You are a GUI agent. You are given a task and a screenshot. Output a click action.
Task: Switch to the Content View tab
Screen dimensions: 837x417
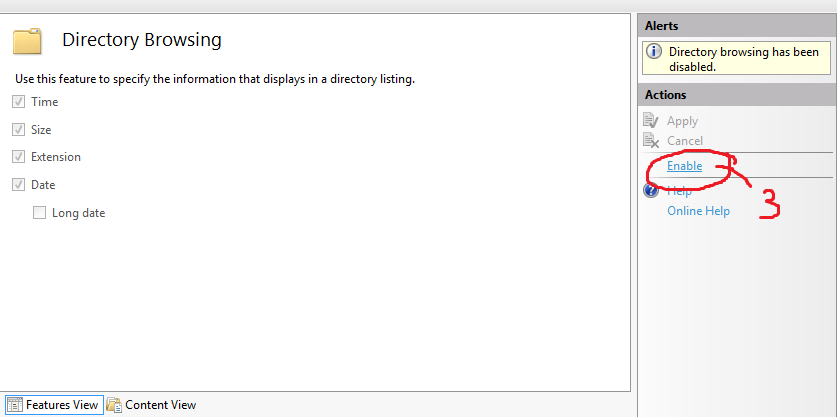coord(152,405)
